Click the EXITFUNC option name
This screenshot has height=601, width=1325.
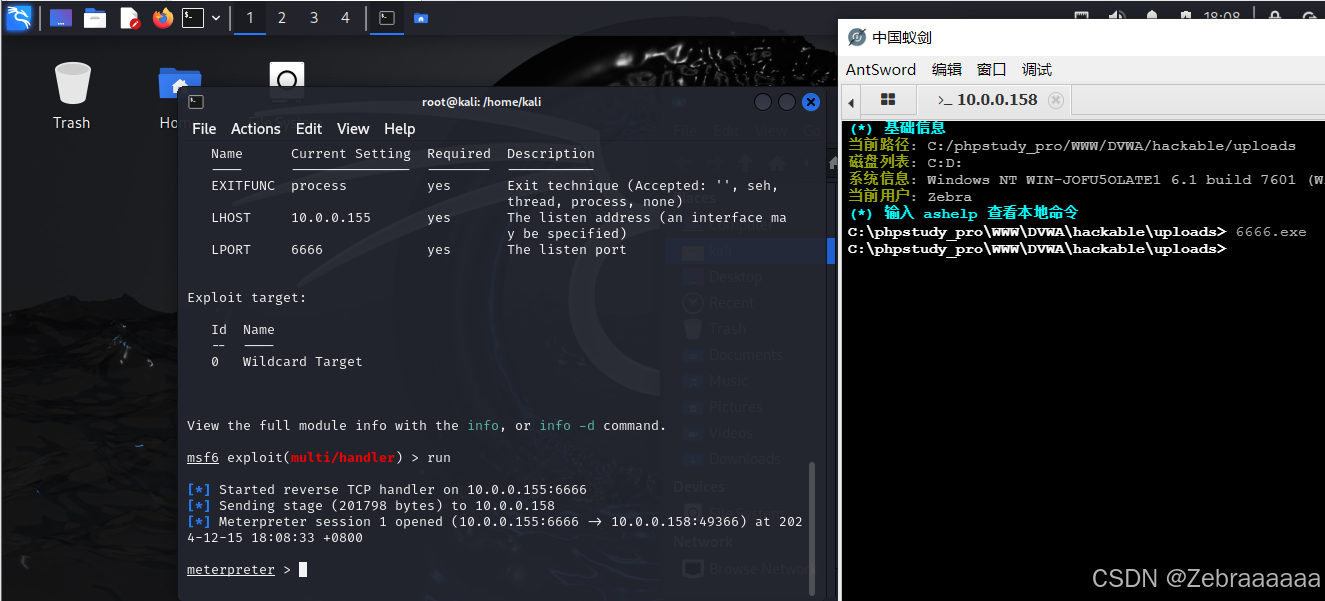(243, 186)
